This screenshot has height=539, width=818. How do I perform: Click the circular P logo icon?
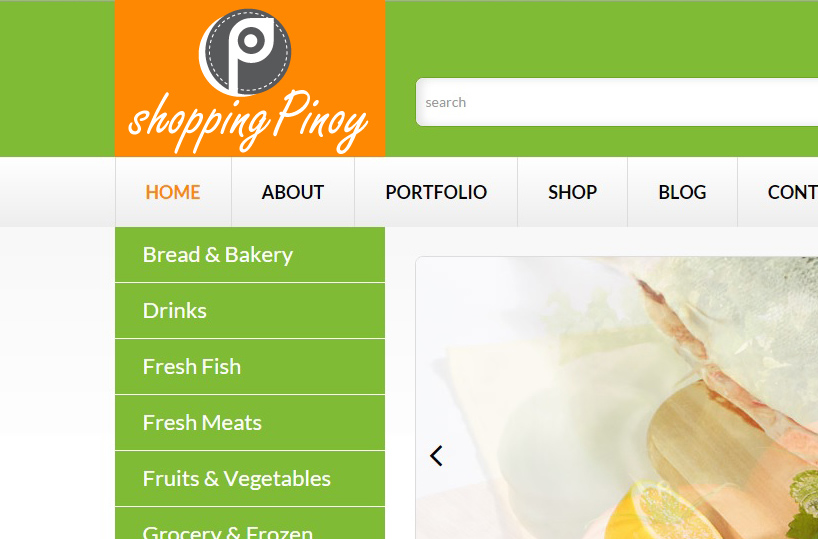pyautogui.click(x=245, y=52)
